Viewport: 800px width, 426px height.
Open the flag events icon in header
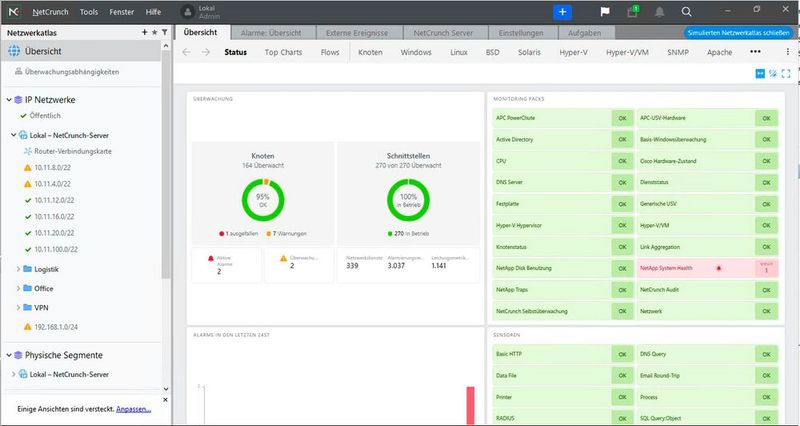604,12
